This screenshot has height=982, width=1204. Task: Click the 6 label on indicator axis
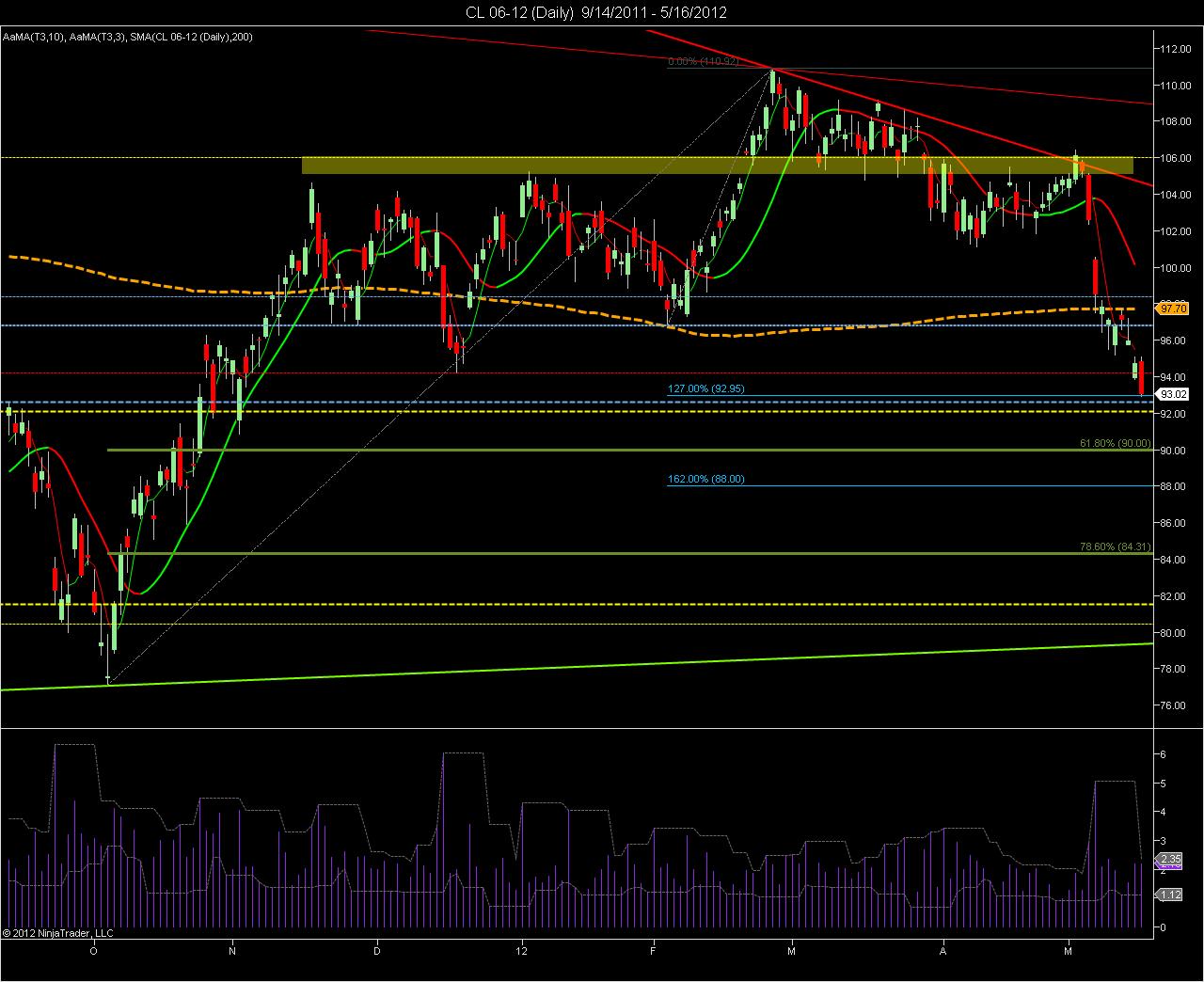[1164, 754]
